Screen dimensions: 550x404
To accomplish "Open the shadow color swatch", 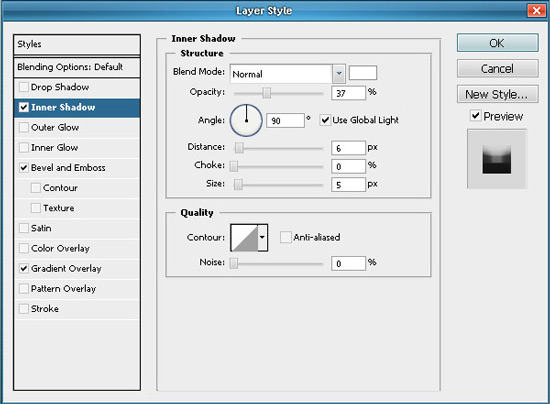I will (363, 73).
